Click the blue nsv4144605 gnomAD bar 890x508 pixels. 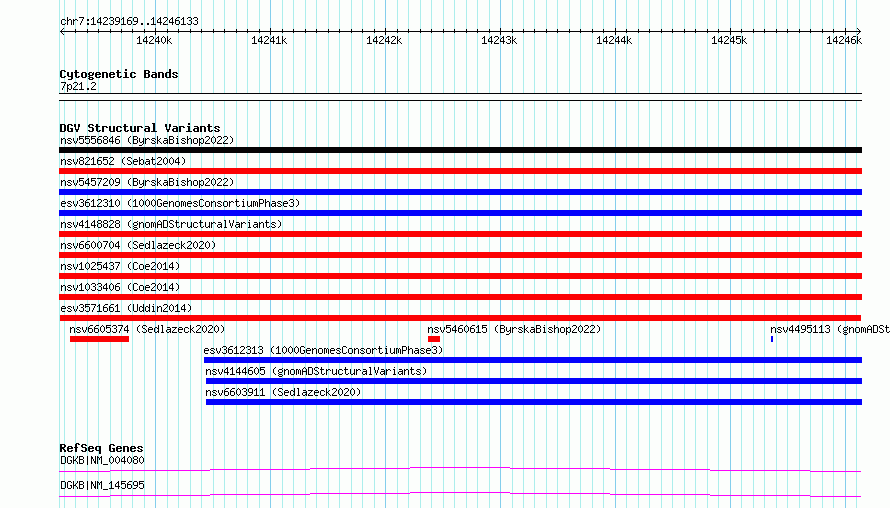point(534,381)
